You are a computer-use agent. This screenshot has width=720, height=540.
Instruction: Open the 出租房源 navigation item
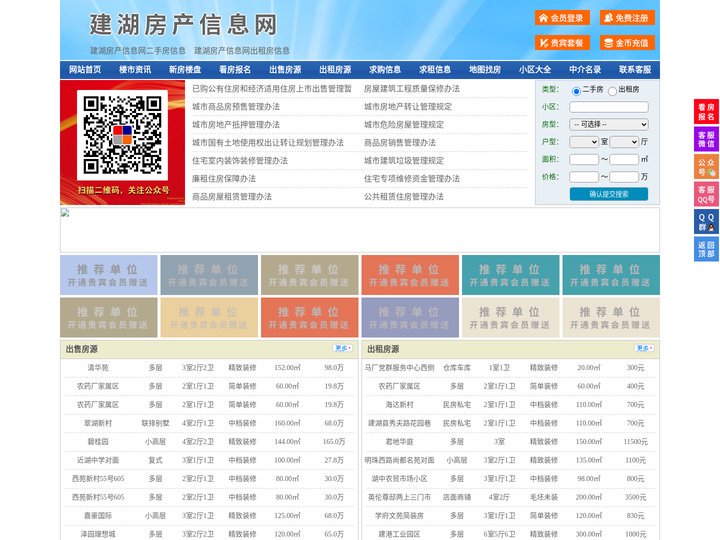[335, 70]
